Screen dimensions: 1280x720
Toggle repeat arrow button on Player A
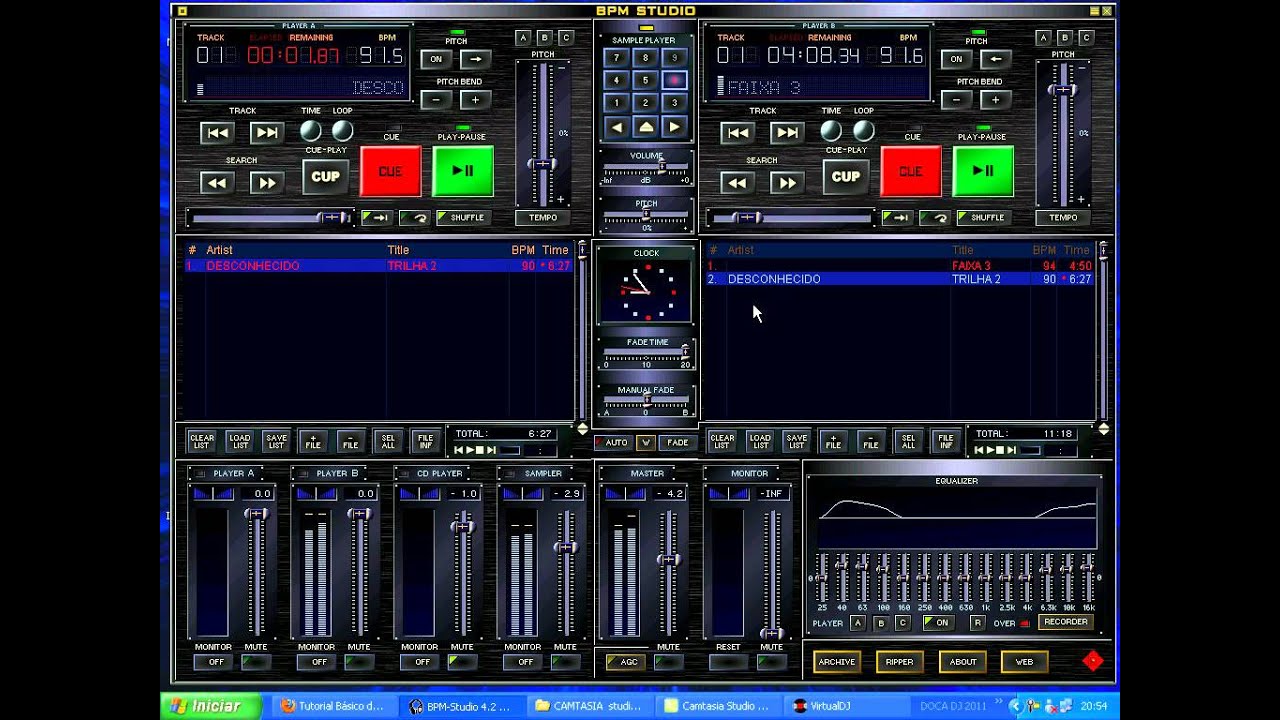(x=414, y=217)
